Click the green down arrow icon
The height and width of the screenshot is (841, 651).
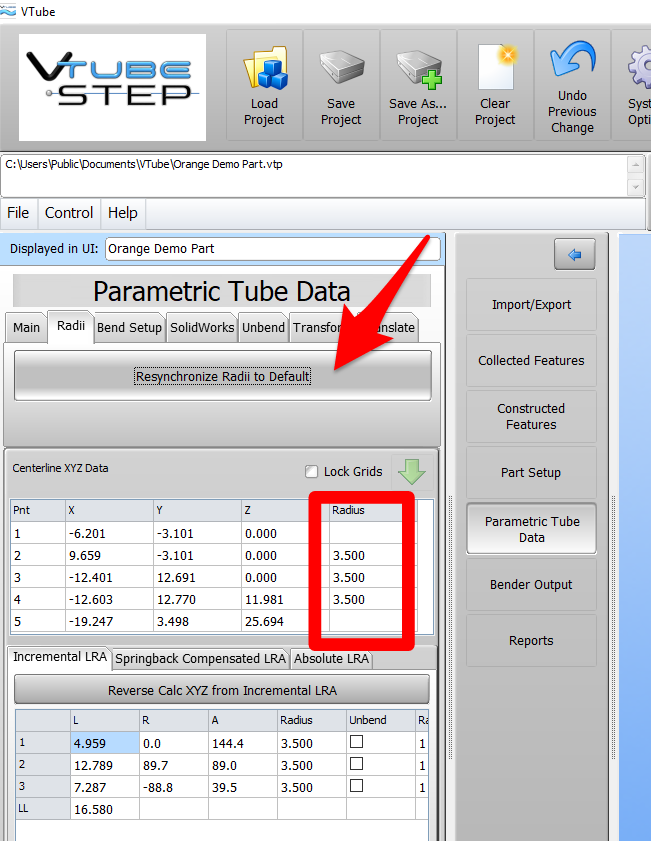tap(411, 472)
